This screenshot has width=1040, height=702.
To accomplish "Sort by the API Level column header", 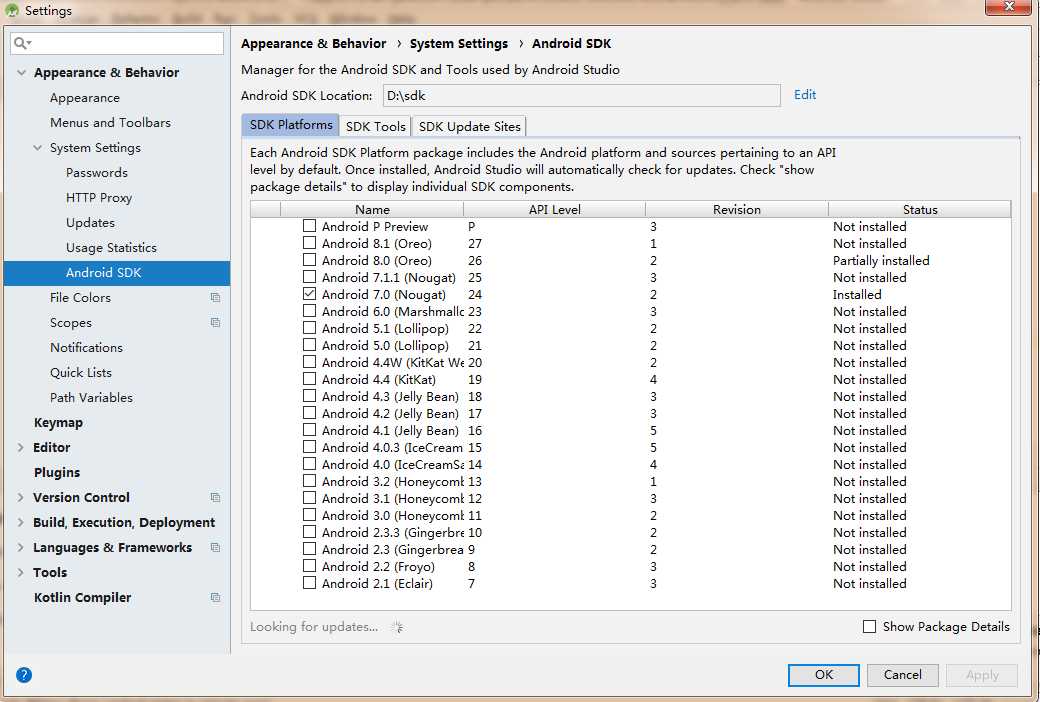I will [x=554, y=209].
